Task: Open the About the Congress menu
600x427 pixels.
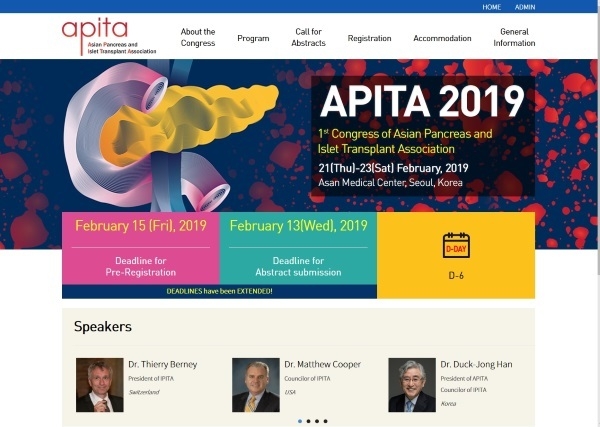Action: click(x=198, y=37)
